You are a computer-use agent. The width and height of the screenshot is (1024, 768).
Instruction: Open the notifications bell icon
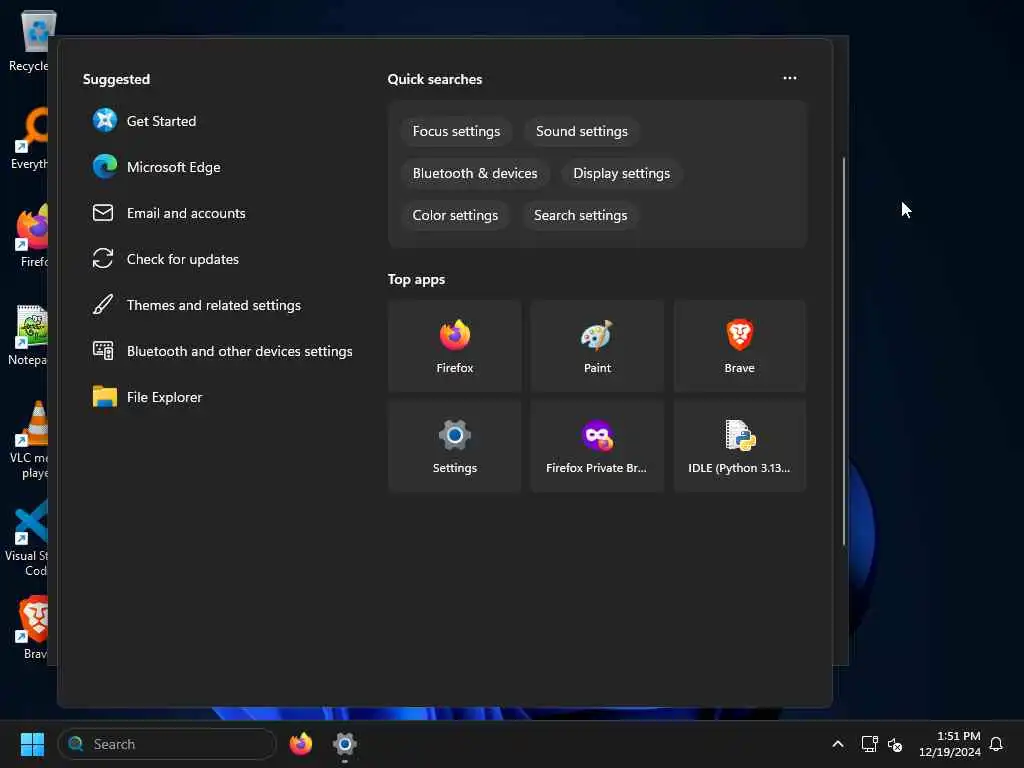996,744
